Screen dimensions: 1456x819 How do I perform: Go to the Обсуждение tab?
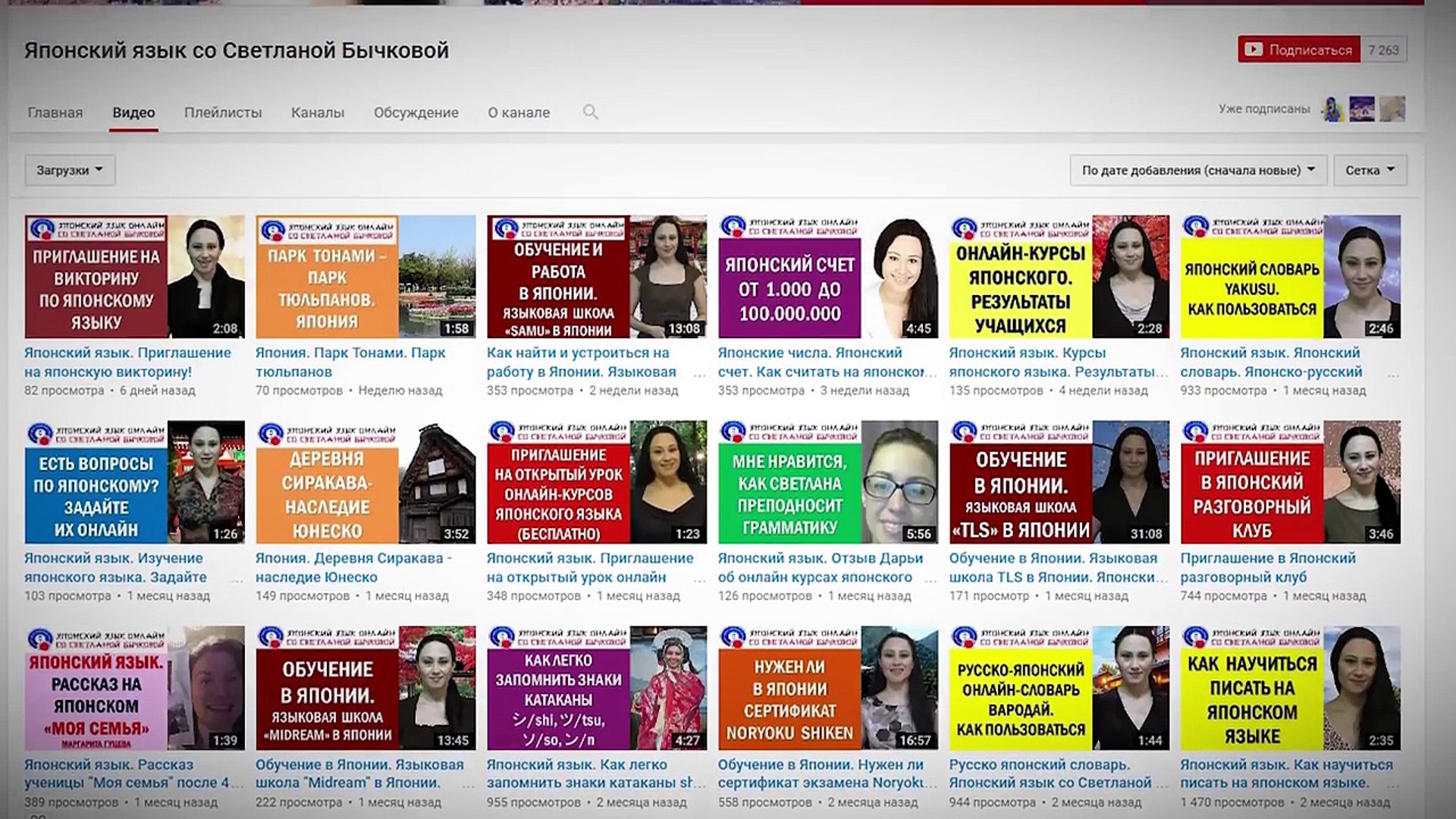point(416,113)
